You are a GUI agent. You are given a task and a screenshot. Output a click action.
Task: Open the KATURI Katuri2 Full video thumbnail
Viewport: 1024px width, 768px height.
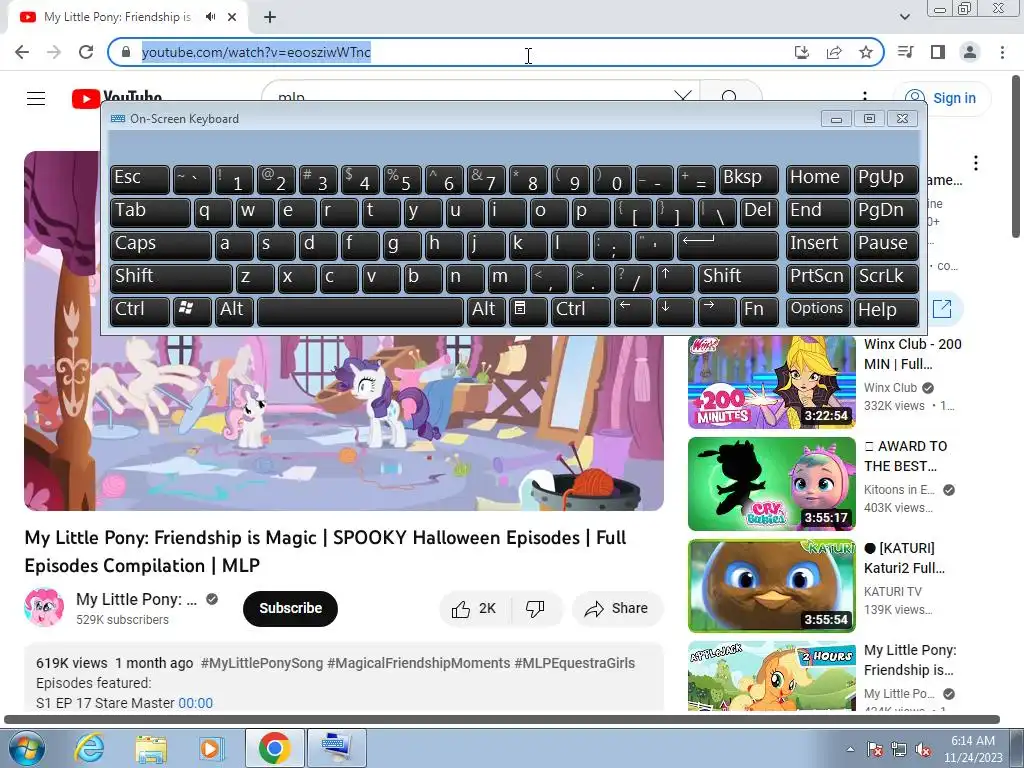(772, 586)
